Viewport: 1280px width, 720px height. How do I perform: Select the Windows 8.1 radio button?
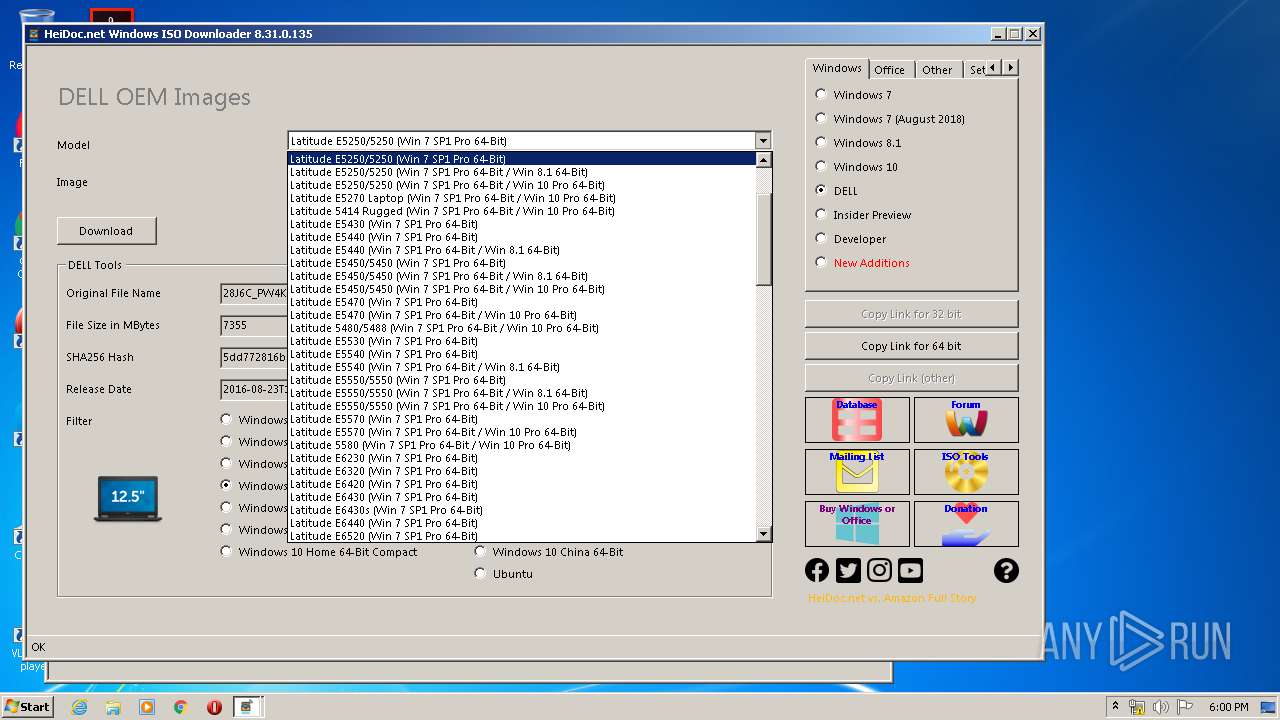click(821, 142)
